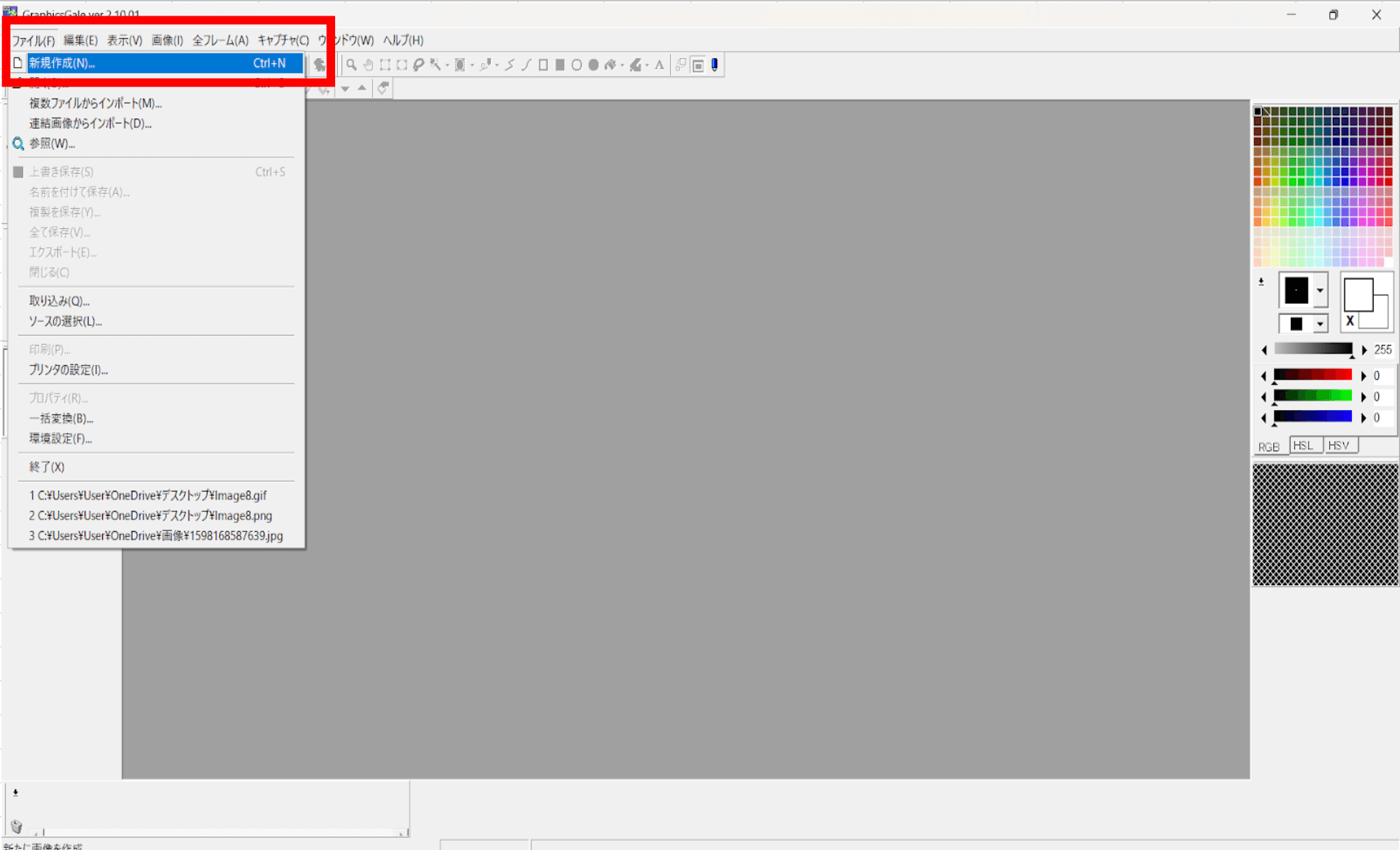Choose the Exit (終了) menu entry
Screen dimensions: 1400x850
(47, 467)
